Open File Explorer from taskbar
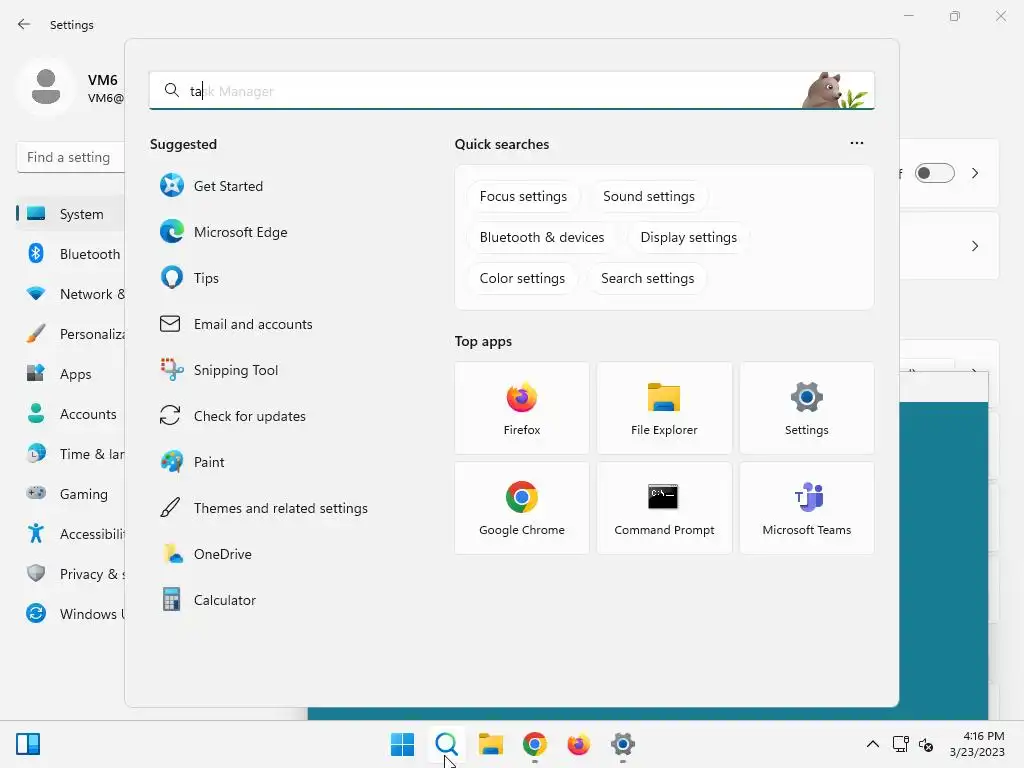The width and height of the screenshot is (1024, 768). pyautogui.click(x=490, y=744)
